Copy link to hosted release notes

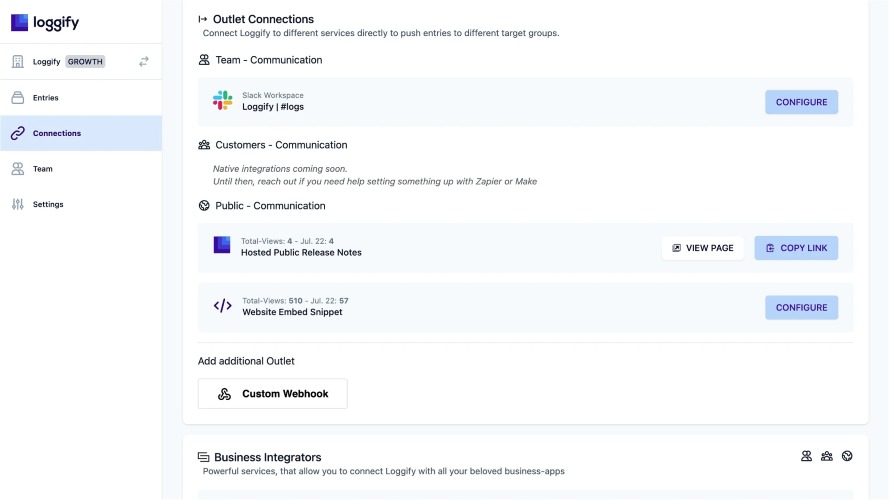tap(795, 248)
